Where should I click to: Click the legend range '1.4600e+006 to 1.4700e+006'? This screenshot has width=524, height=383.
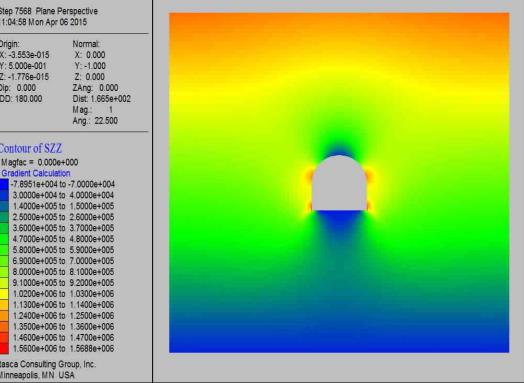click(63, 338)
